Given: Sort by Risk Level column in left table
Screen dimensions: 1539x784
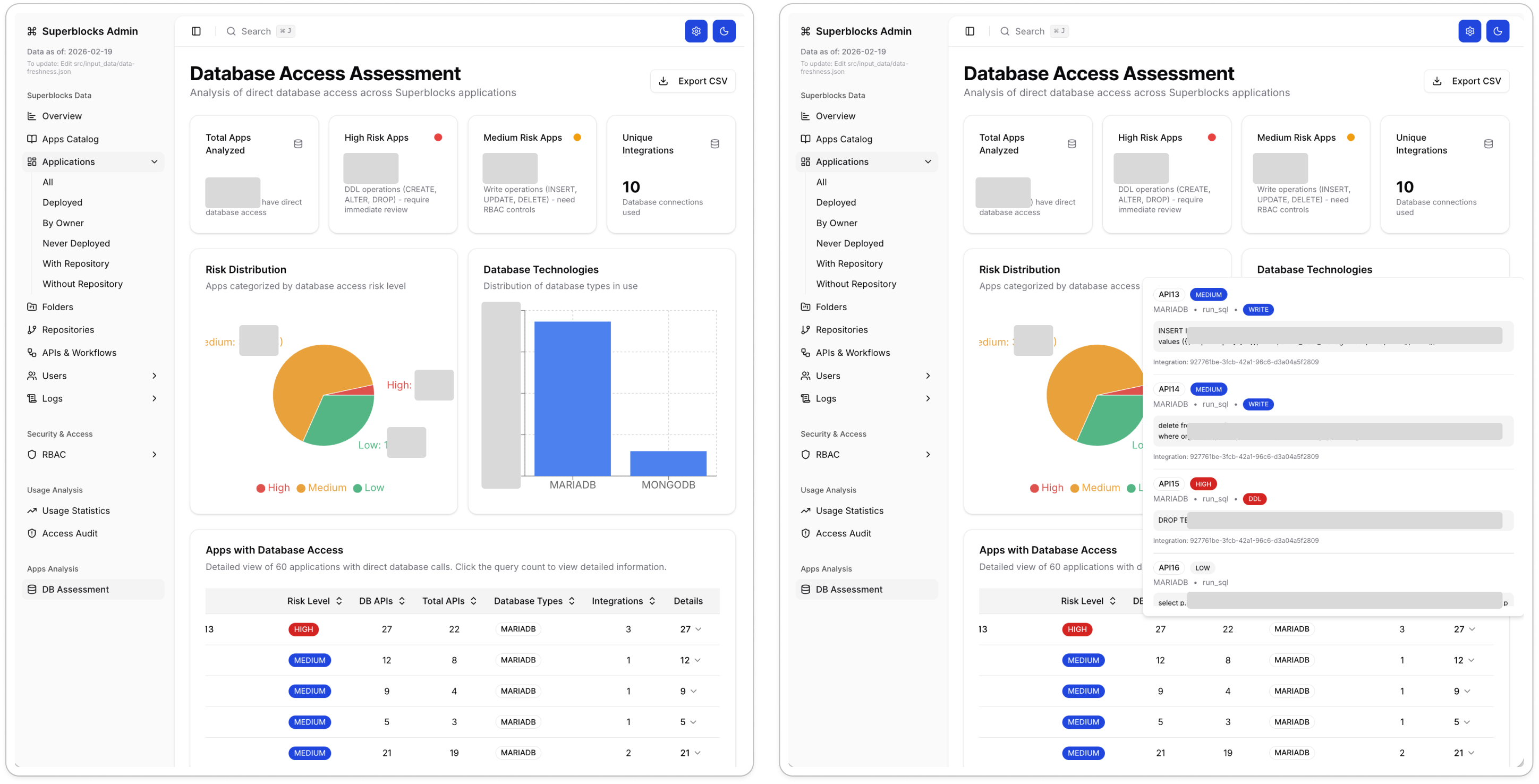Looking at the screenshot, I should (x=314, y=601).
